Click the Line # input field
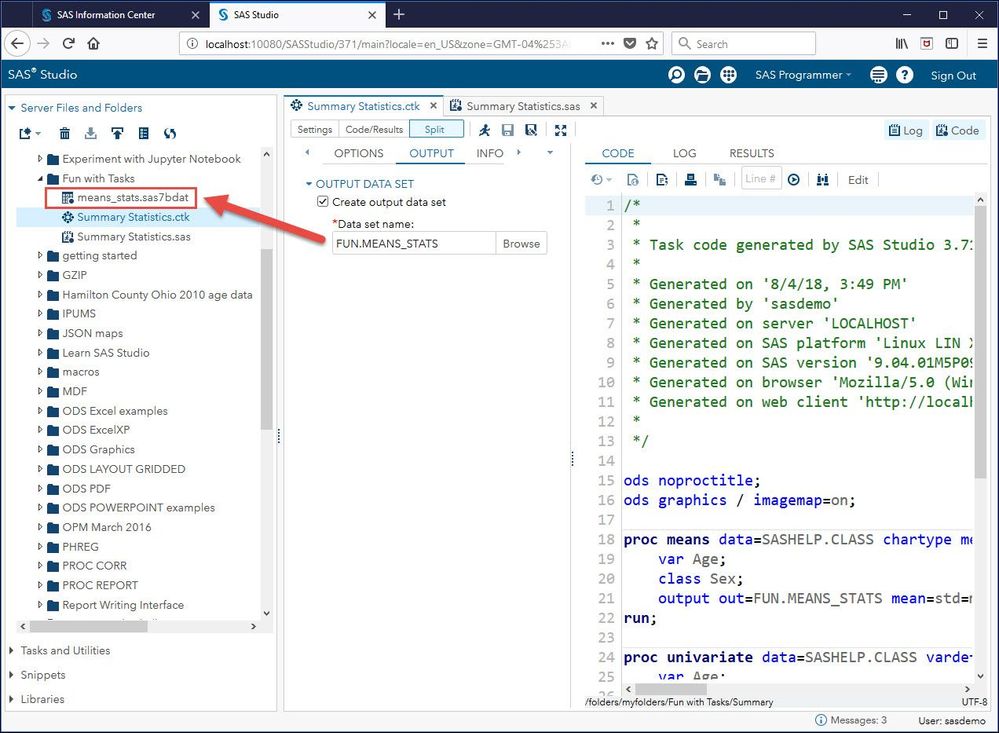Screen dimensions: 999x733 coord(761,179)
